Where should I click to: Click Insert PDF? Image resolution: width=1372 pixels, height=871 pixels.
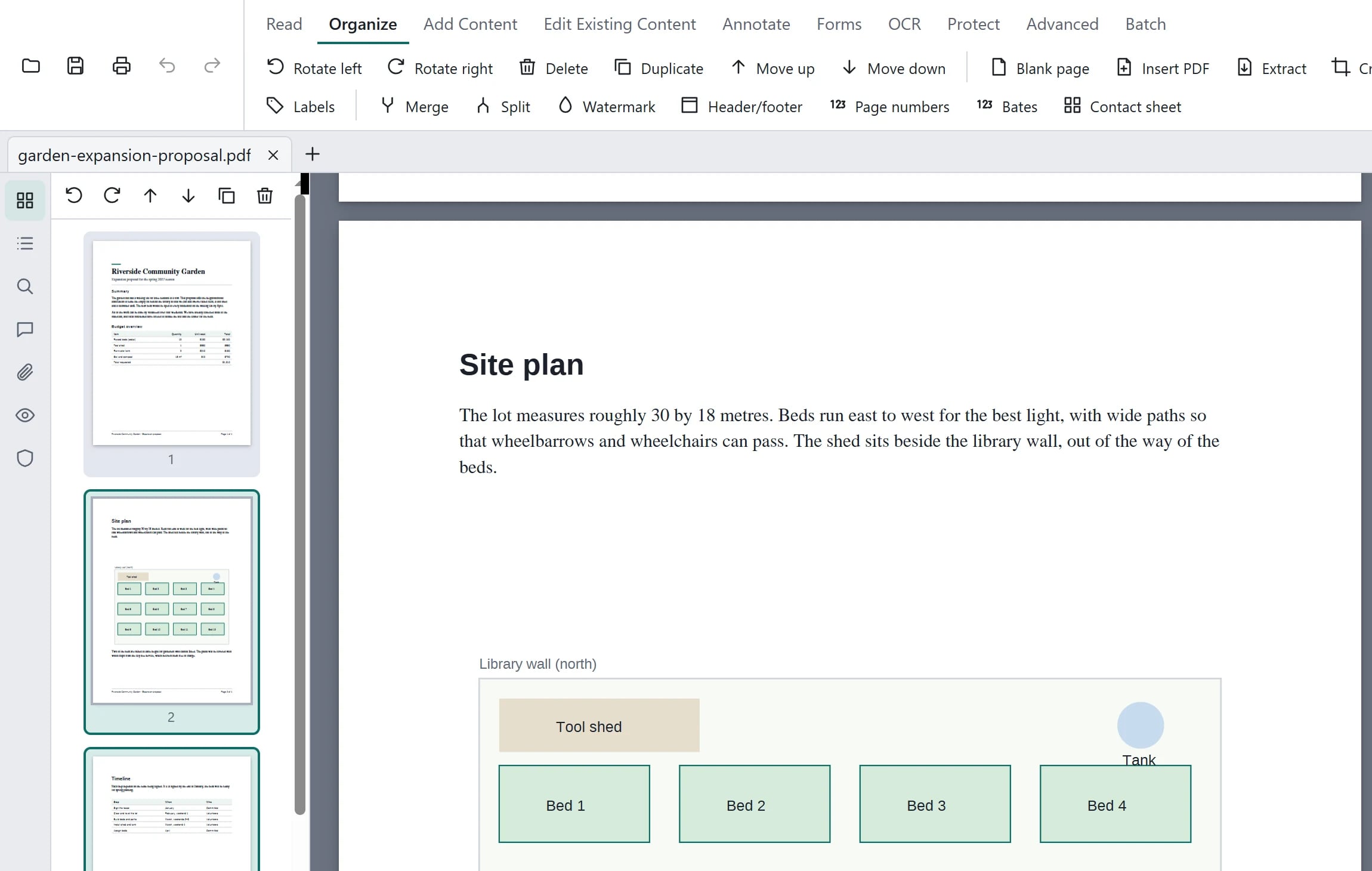tap(1163, 68)
